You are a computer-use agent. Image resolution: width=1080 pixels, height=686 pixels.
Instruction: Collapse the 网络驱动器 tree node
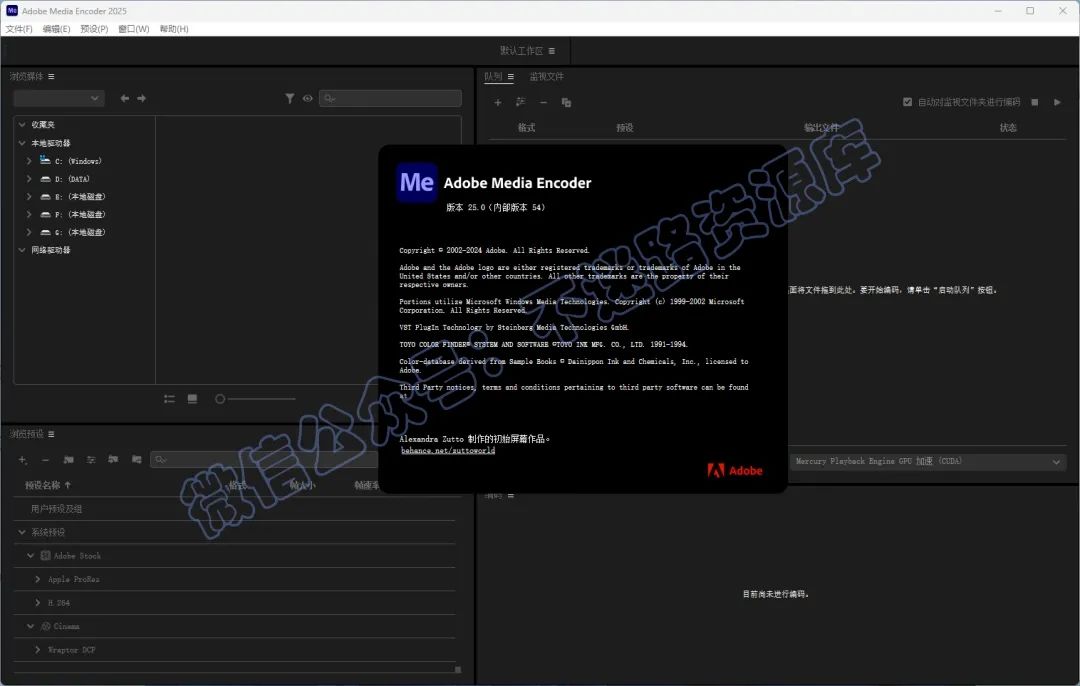22,250
